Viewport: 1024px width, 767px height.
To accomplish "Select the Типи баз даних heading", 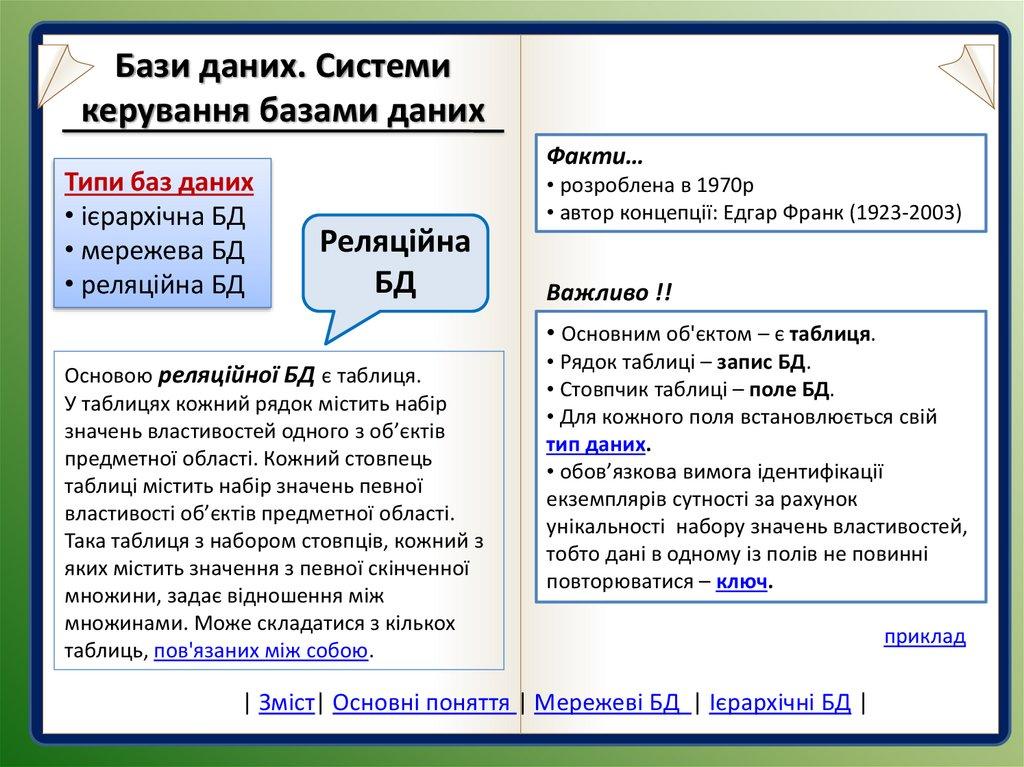I will tap(159, 183).
